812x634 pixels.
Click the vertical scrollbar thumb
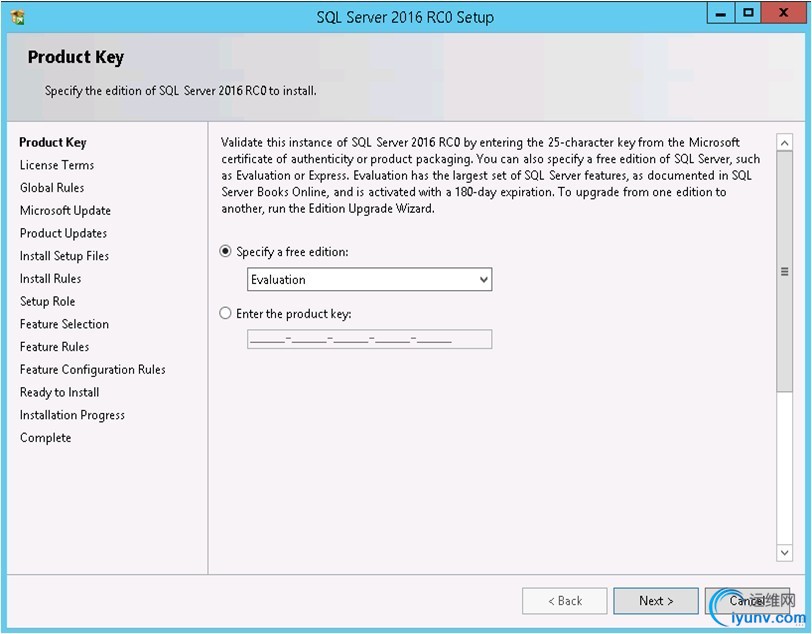pos(785,271)
